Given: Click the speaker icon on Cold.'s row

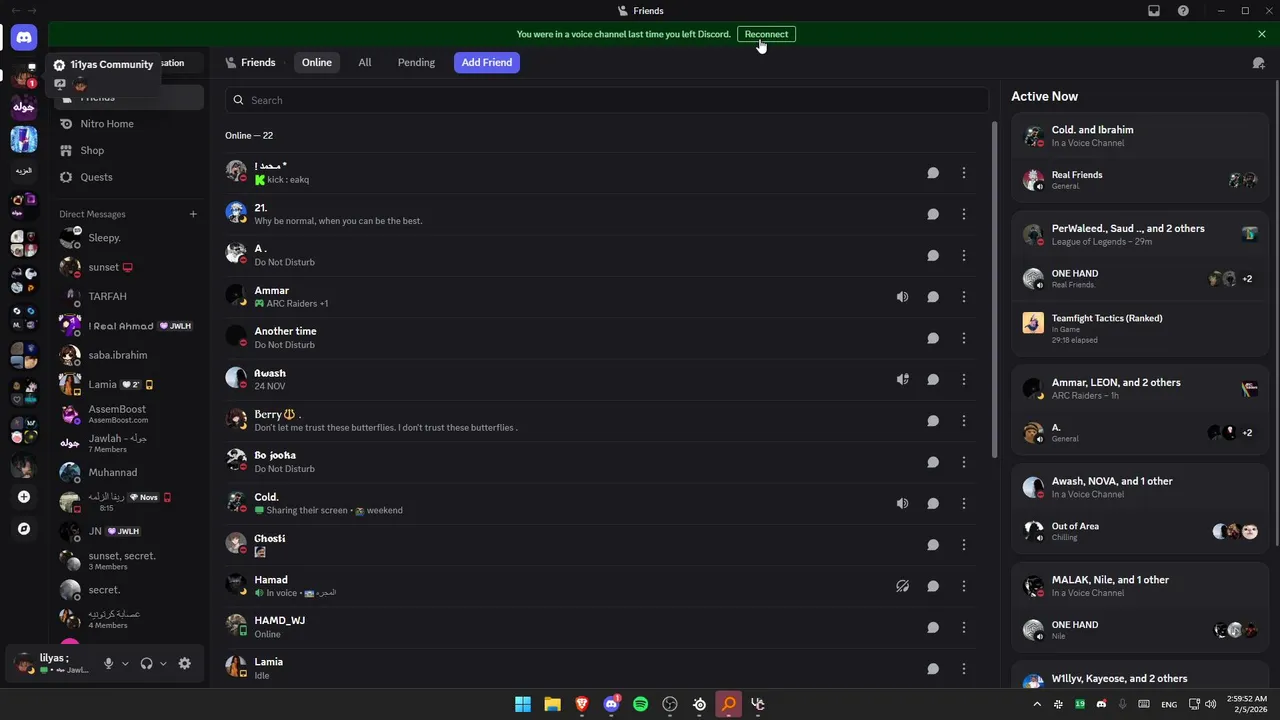Looking at the screenshot, I should pyautogui.click(x=902, y=503).
